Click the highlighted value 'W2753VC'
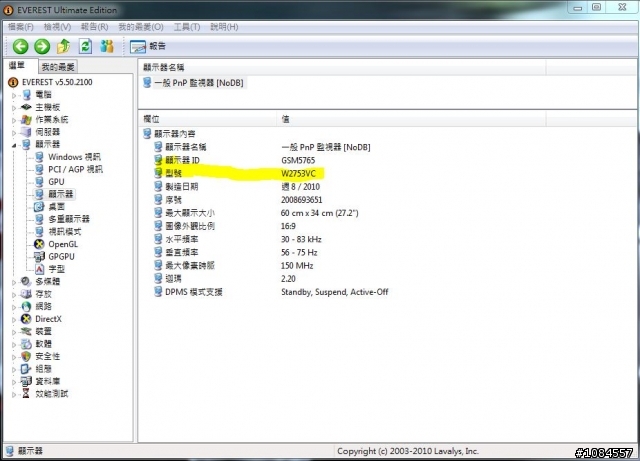640x461 pixels. click(x=298, y=174)
